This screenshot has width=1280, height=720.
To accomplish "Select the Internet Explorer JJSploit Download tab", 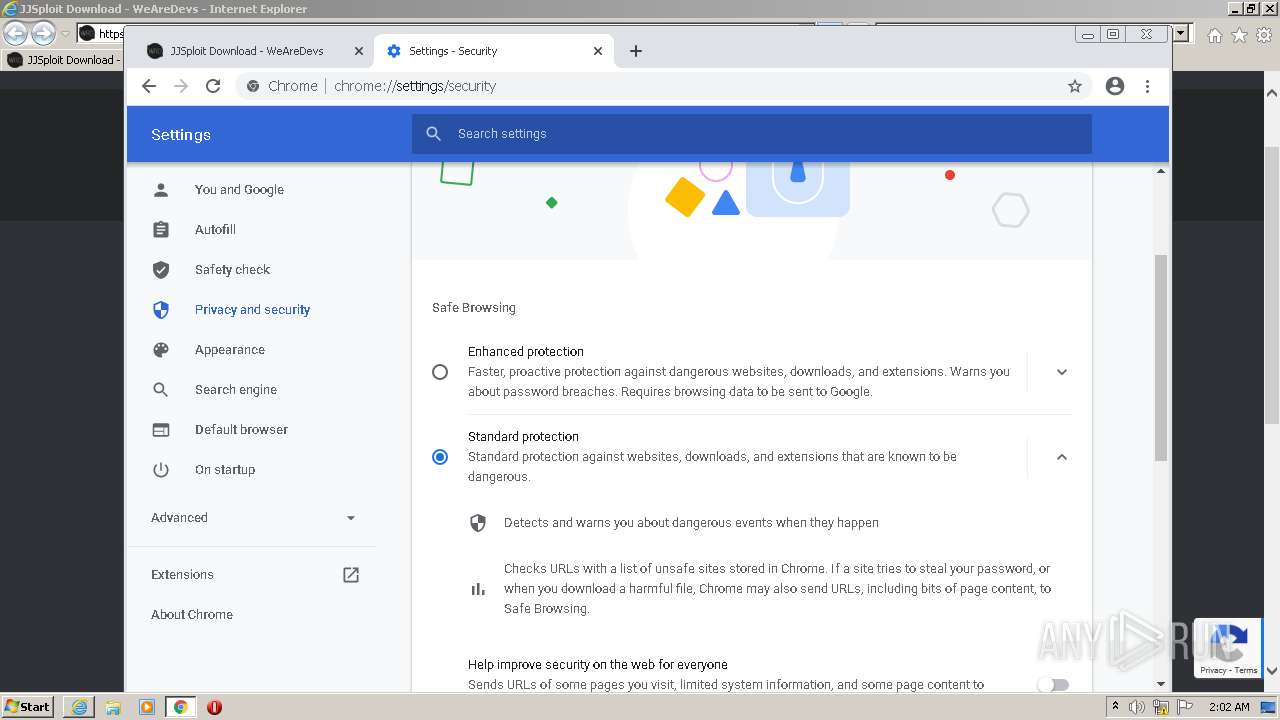I will click(62, 60).
